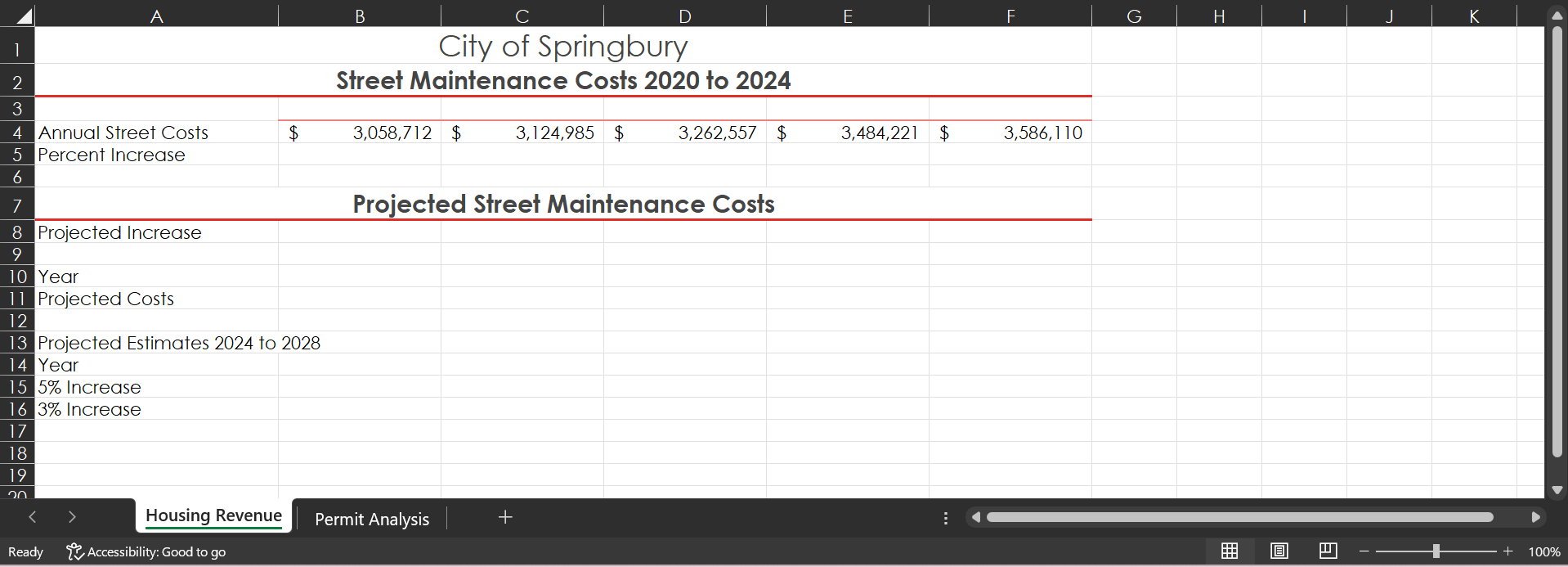This screenshot has height=567, width=1568.
Task: Select the Projected Costs cell
Action: [x=156, y=299]
